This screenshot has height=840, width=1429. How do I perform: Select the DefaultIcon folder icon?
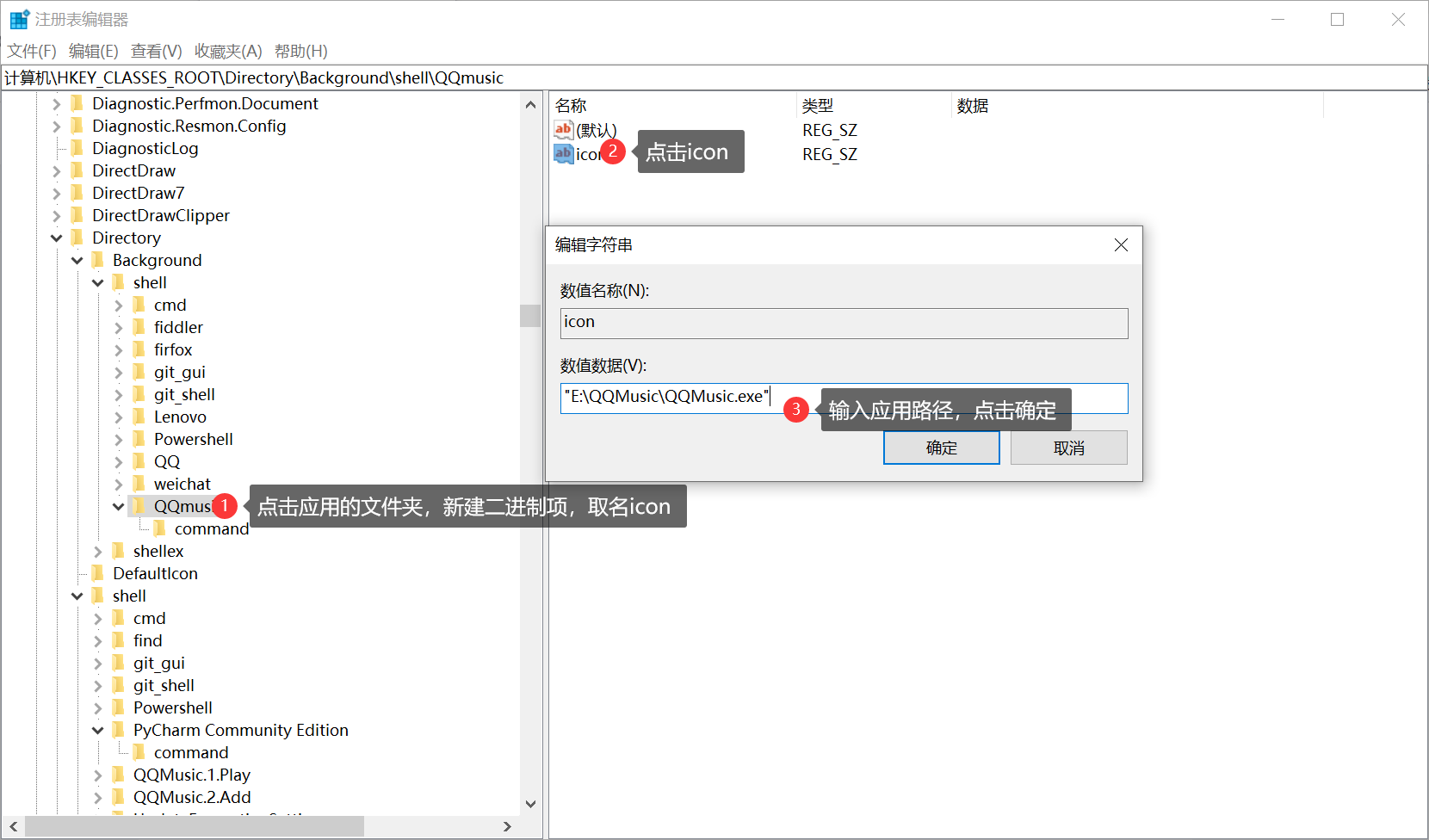tap(97, 573)
